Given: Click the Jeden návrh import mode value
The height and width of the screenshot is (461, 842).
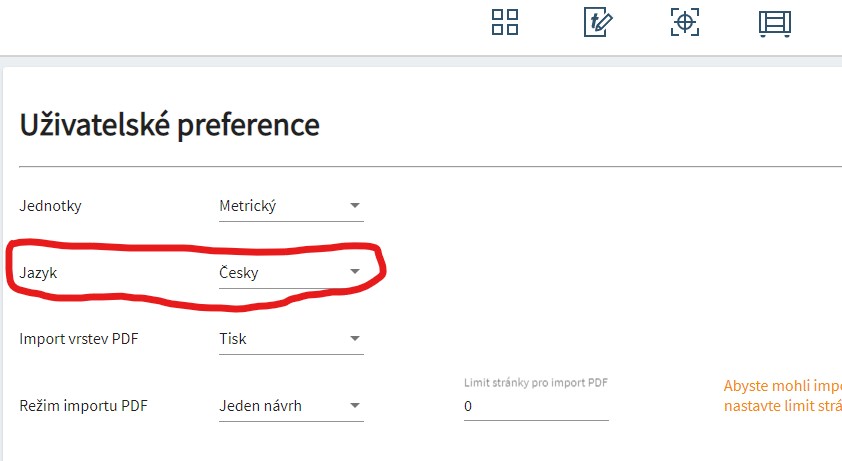Looking at the screenshot, I should (260, 406).
